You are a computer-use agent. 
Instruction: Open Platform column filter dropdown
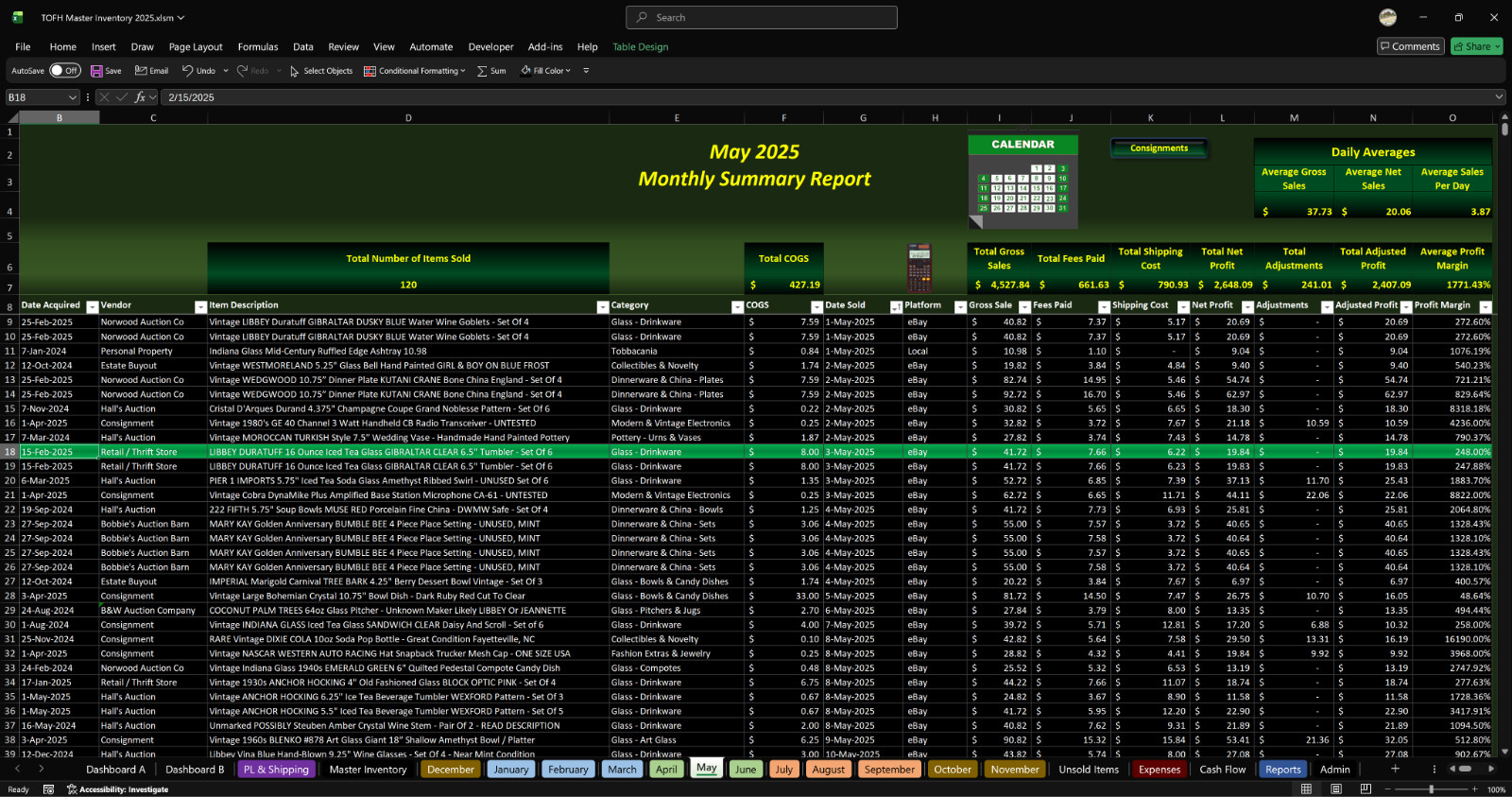960,306
